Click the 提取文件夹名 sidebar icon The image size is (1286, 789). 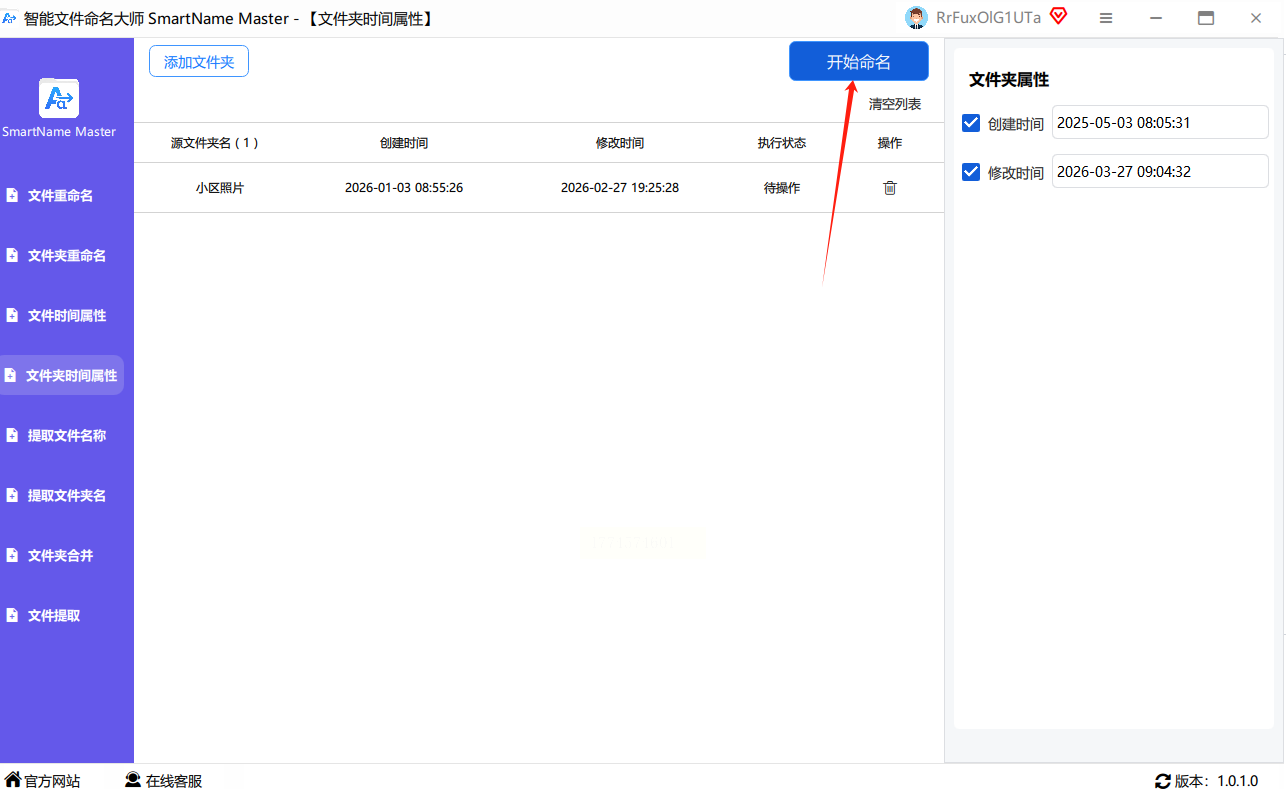point(12,496)
